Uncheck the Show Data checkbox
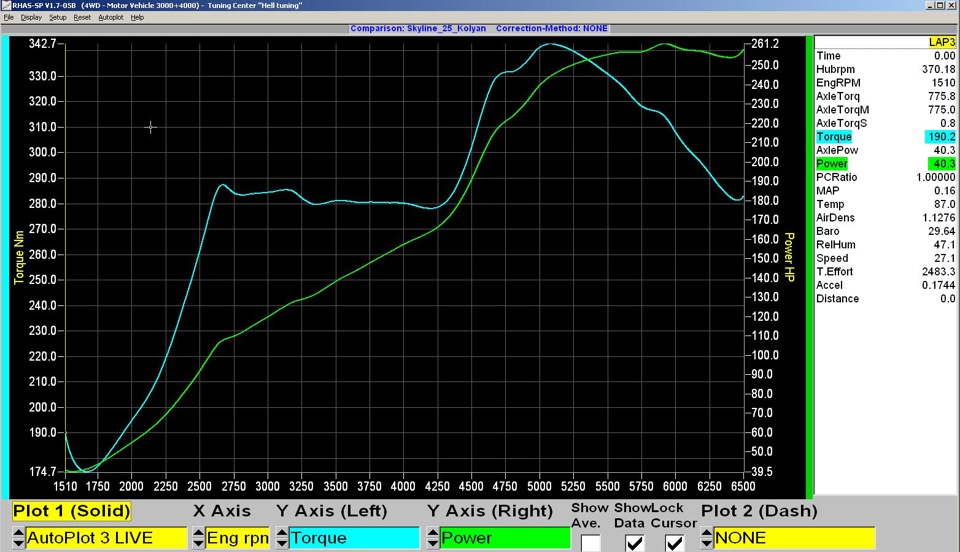 (635, 543)
